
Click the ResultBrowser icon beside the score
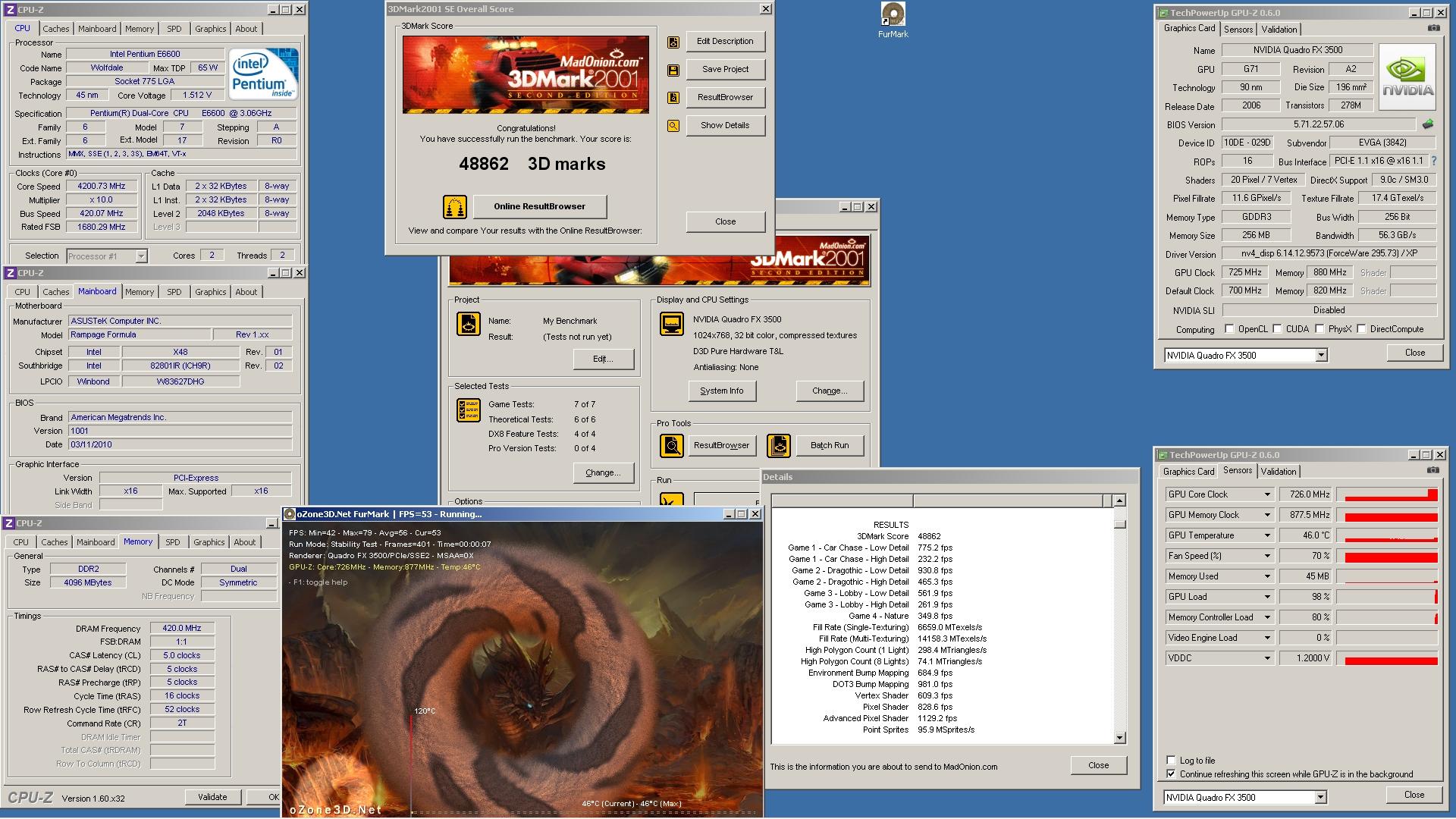pyautogui.click(x=673, y=98)
